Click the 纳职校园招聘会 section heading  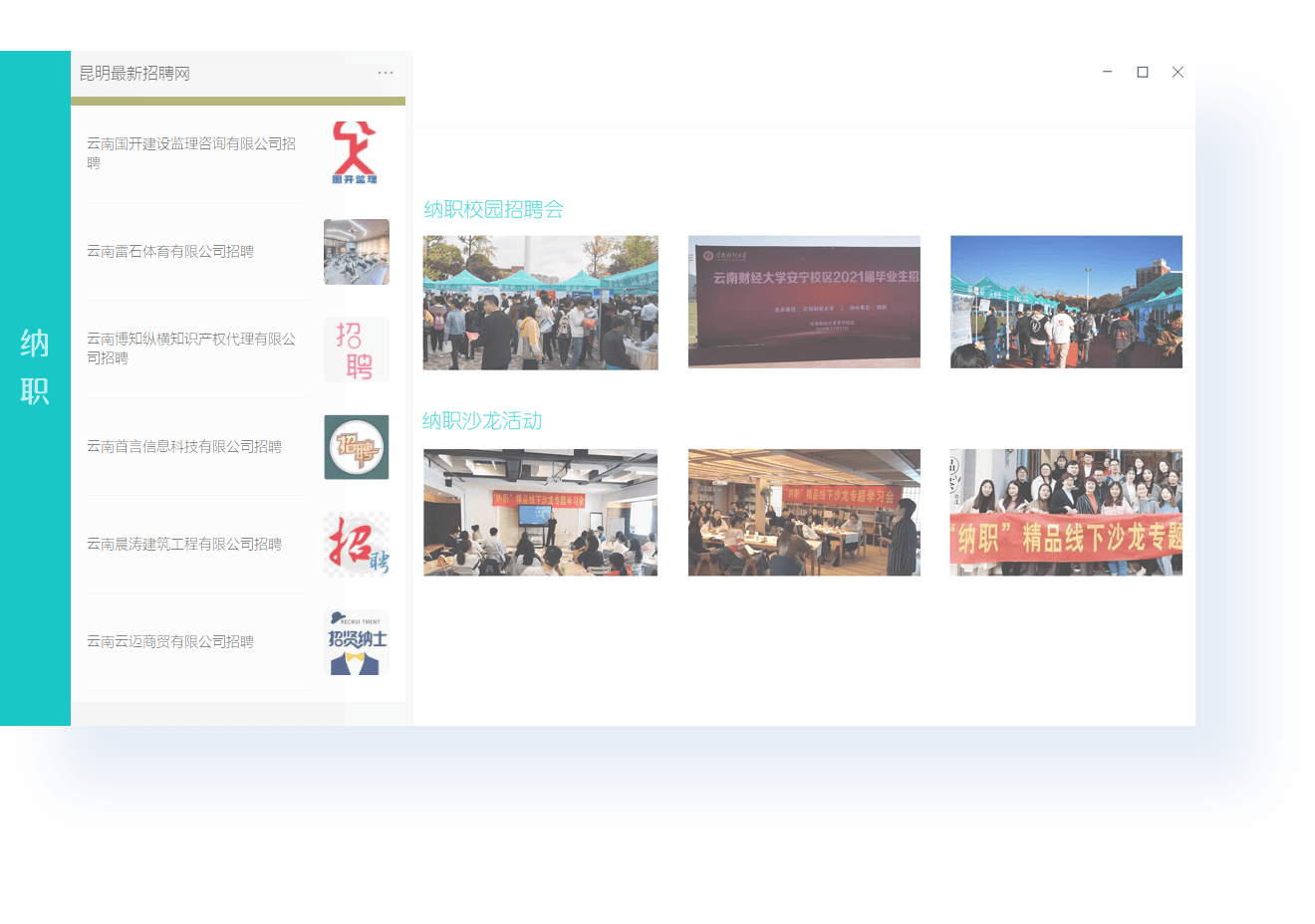pos(494,209)
